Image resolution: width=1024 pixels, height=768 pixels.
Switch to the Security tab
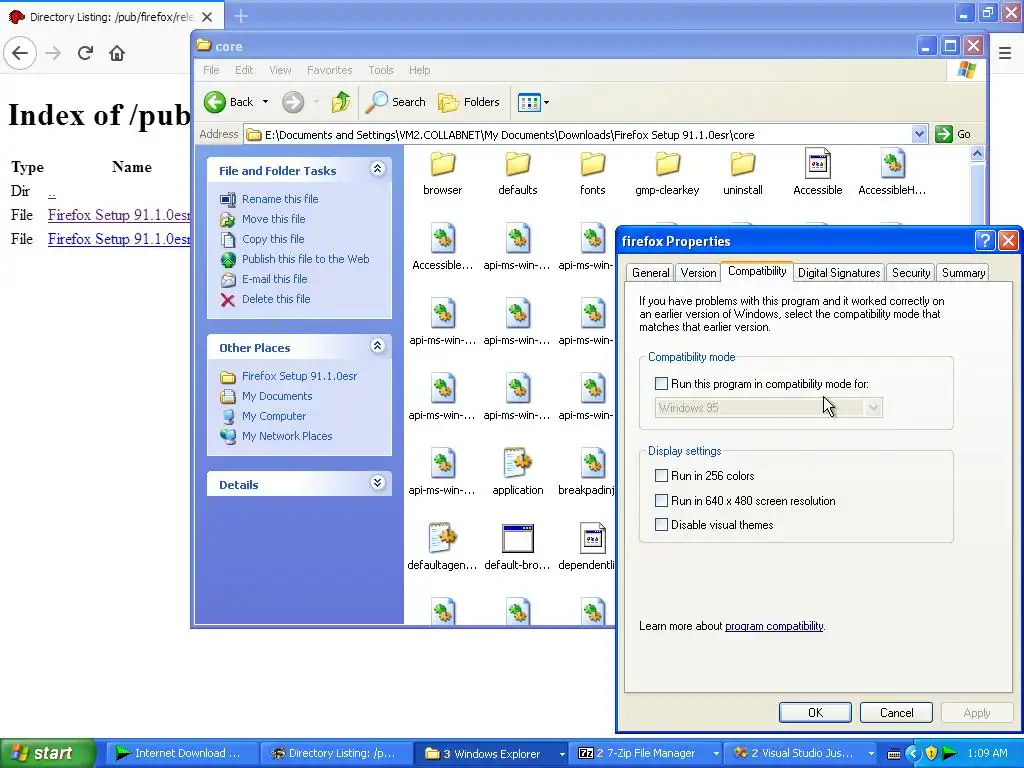click(910, 273)
